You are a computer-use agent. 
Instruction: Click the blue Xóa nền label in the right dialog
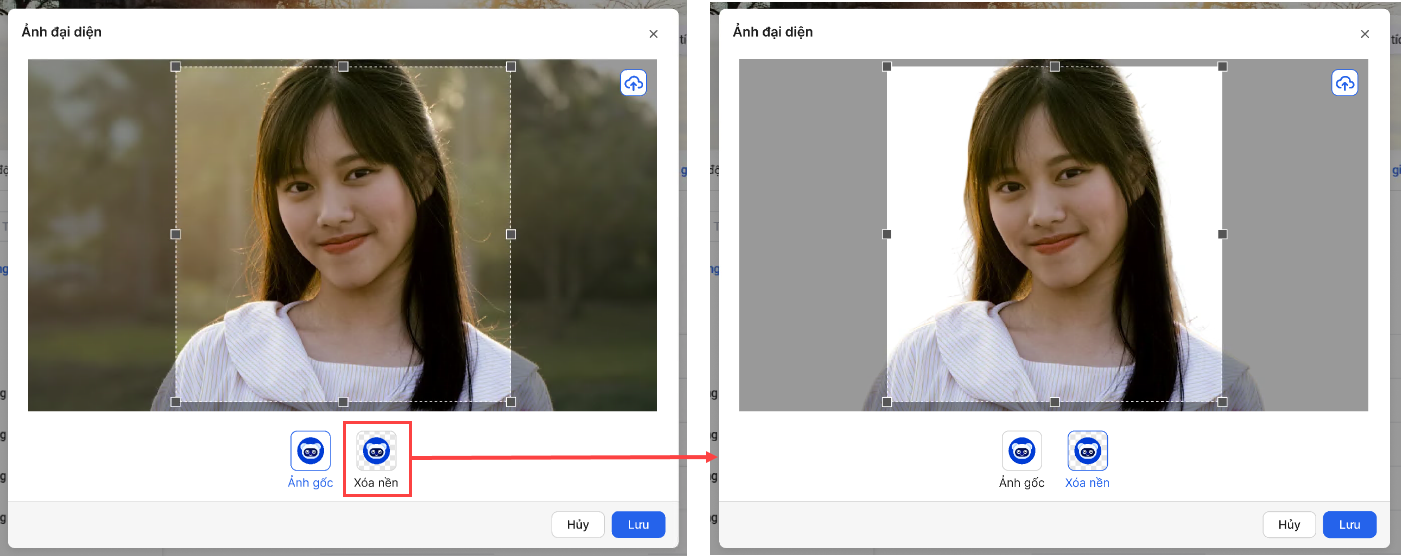[x=1087, y=483]
